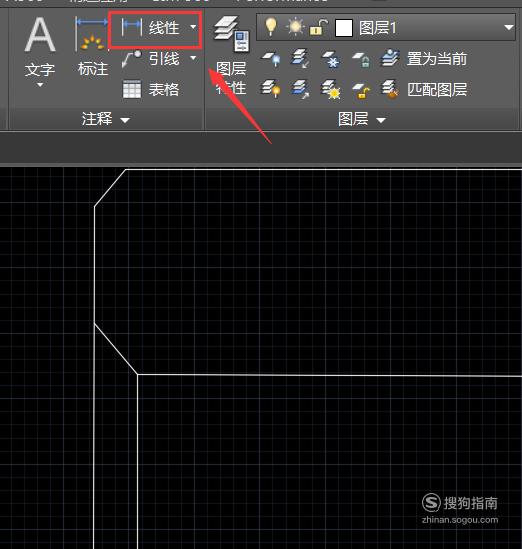Click the layer Off icon with bulb
This screenshot has width=522, height=549.
271,58
